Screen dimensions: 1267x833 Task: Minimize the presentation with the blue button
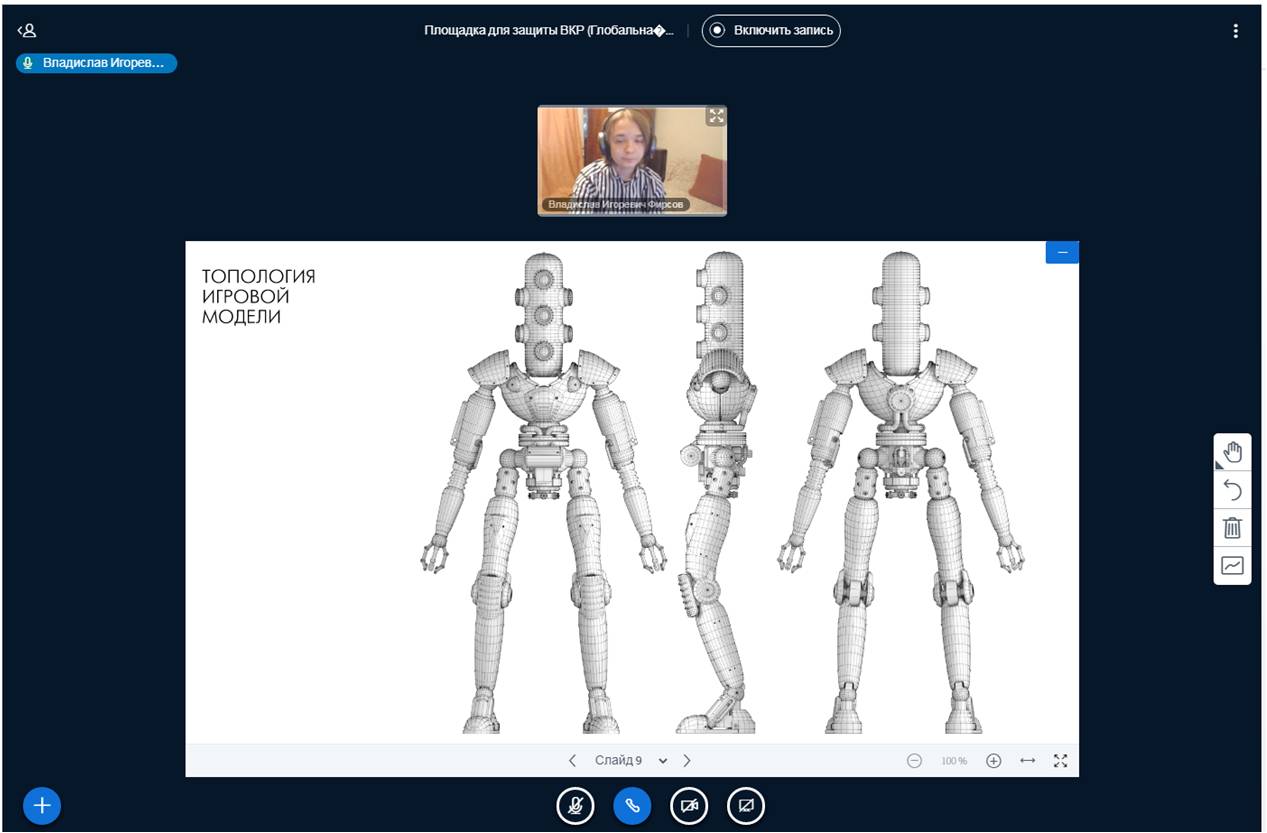click(x=1062, y=253)
